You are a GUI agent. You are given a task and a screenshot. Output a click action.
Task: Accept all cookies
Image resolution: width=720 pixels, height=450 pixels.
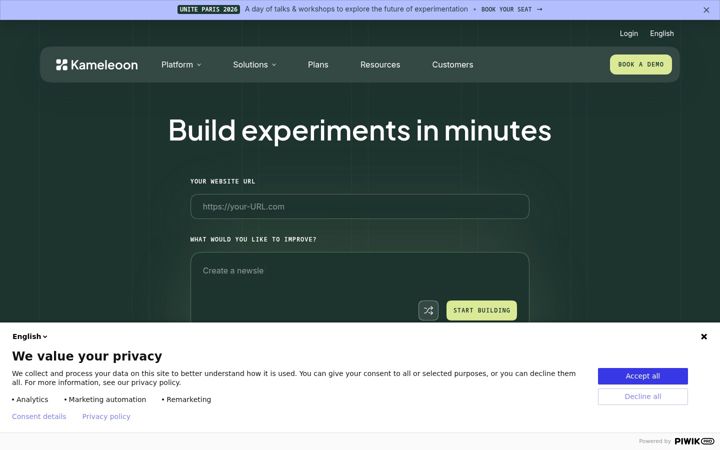pos(642,376)
